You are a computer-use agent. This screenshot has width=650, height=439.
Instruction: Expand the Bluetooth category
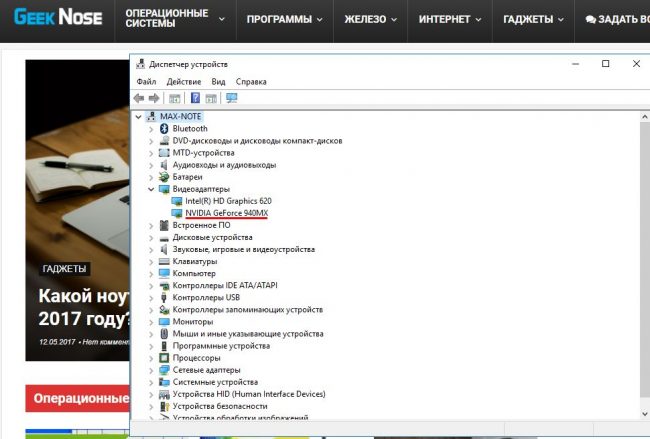[151, 129]
